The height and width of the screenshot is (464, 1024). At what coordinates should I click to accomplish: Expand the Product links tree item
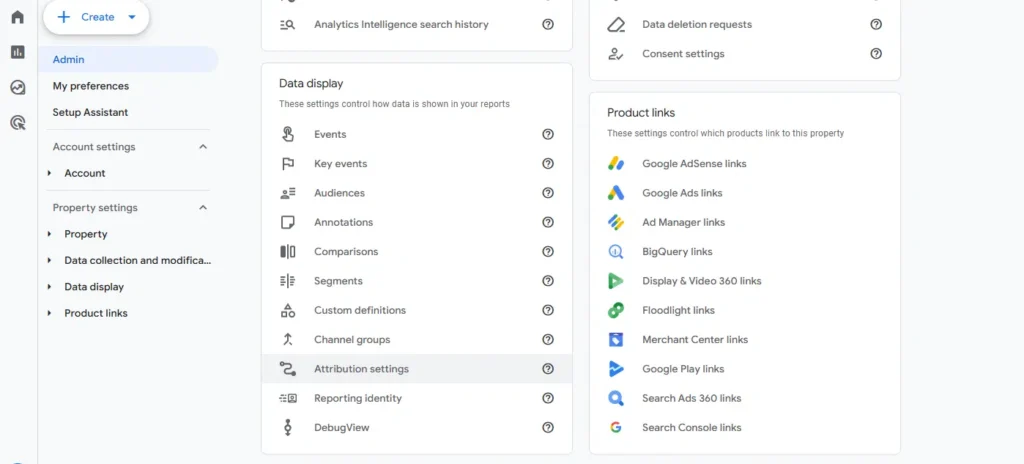pos(50,314)
